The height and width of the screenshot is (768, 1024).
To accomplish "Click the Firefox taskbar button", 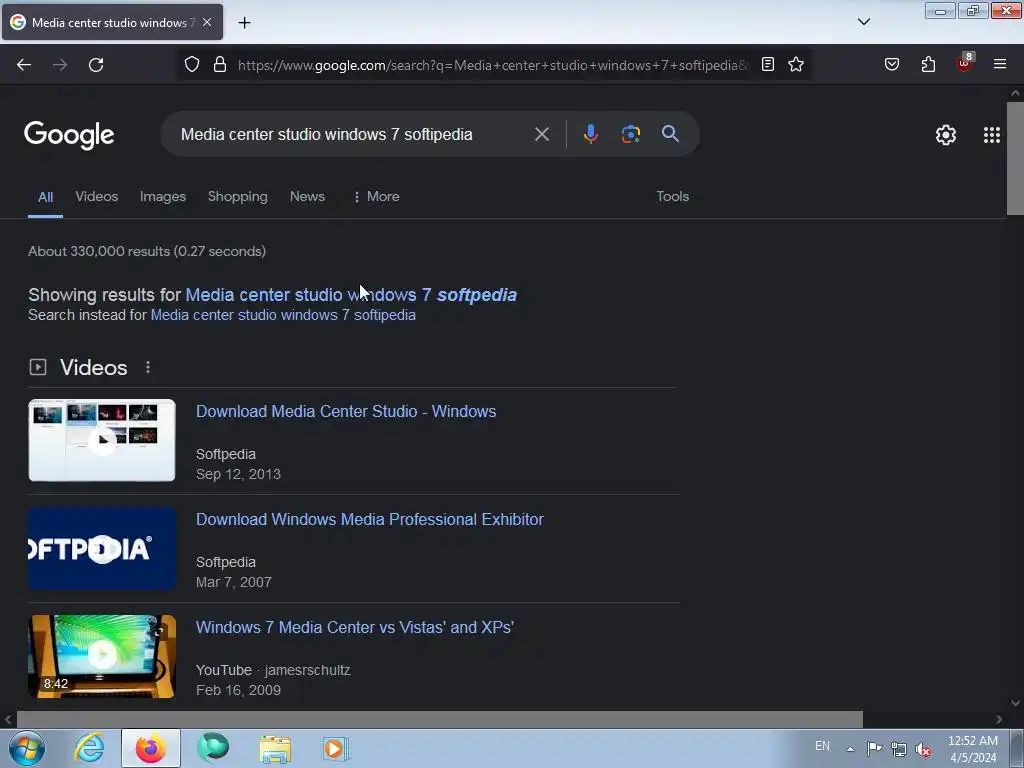I will pyautogui.click(x=151, y=748).
